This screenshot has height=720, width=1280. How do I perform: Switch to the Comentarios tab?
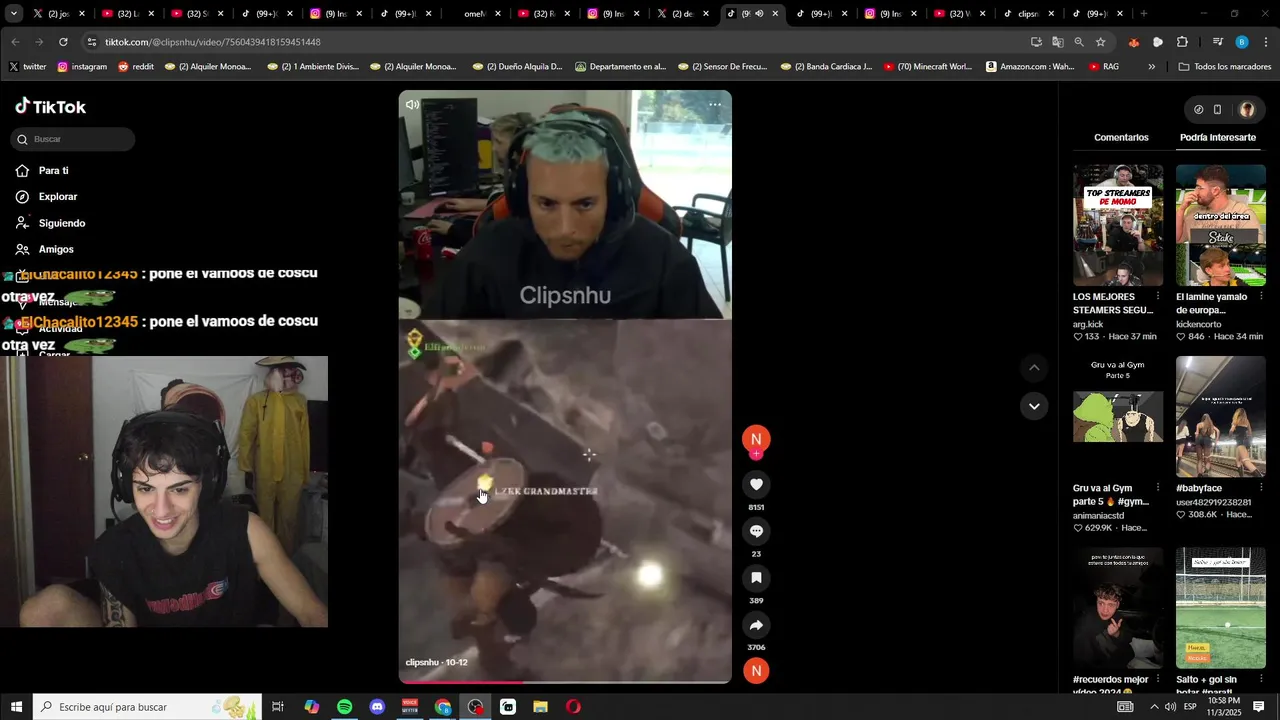[1121, 138]
